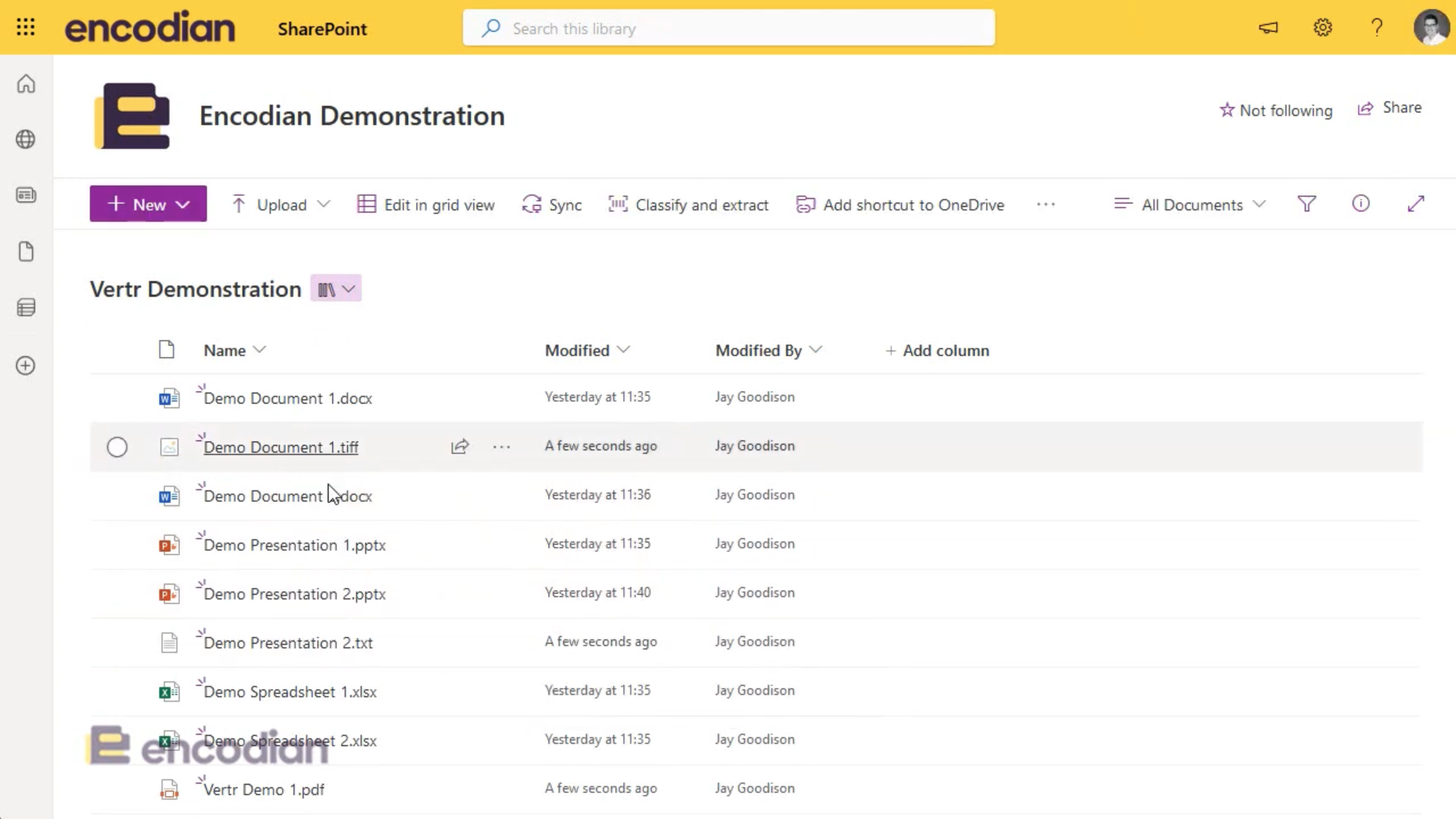1456x819 pixels.
Task: Click the SharePoint app name link
Action: coord(322,29)
